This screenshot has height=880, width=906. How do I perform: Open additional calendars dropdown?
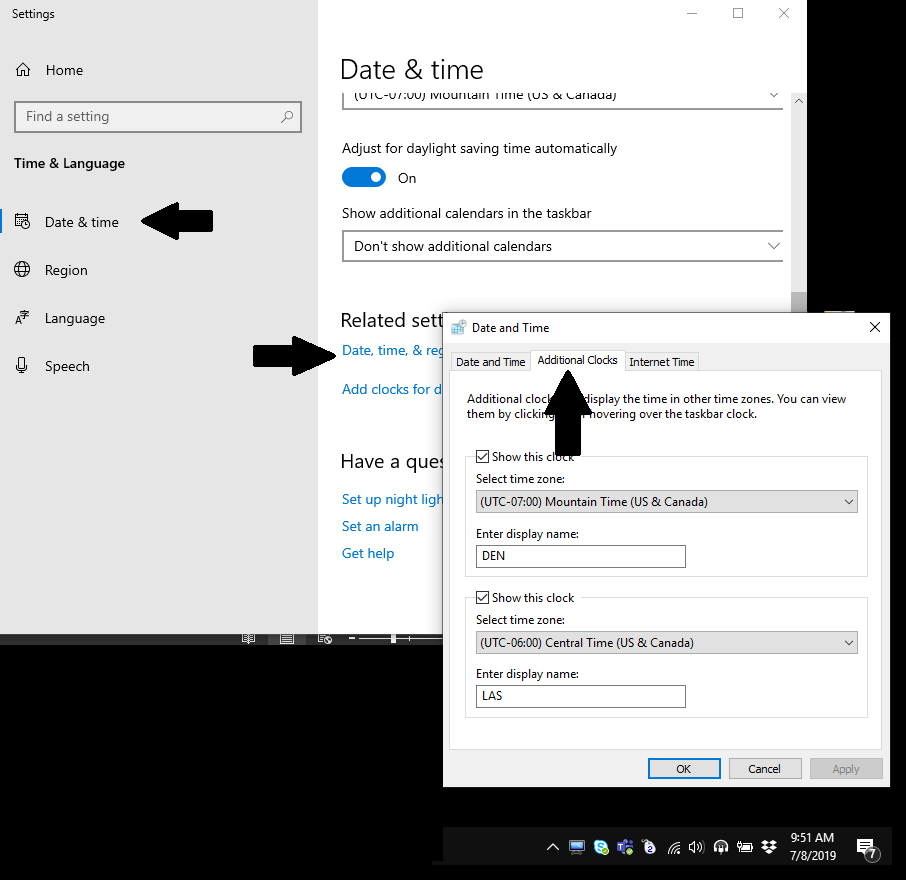pyautogui.click(x=562, y=246)
